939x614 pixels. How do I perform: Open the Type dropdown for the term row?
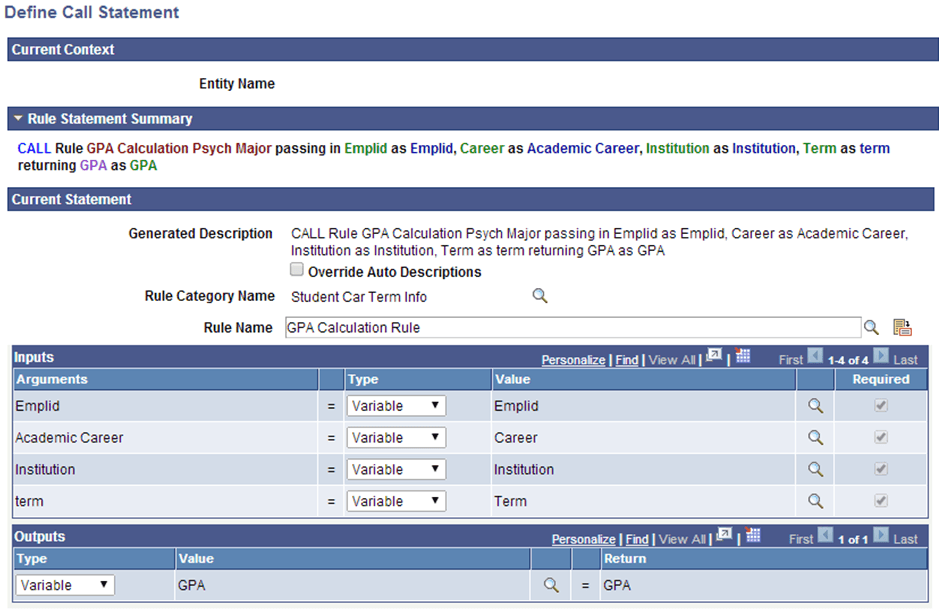(395, 500)
